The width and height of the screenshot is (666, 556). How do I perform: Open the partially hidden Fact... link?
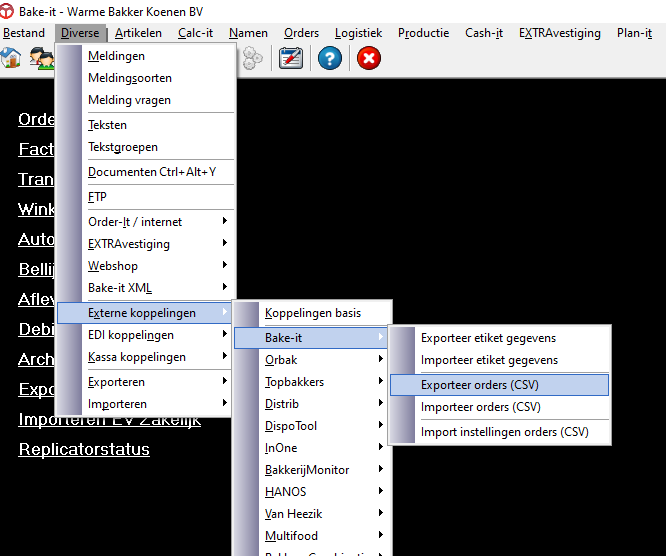(36, 150)
